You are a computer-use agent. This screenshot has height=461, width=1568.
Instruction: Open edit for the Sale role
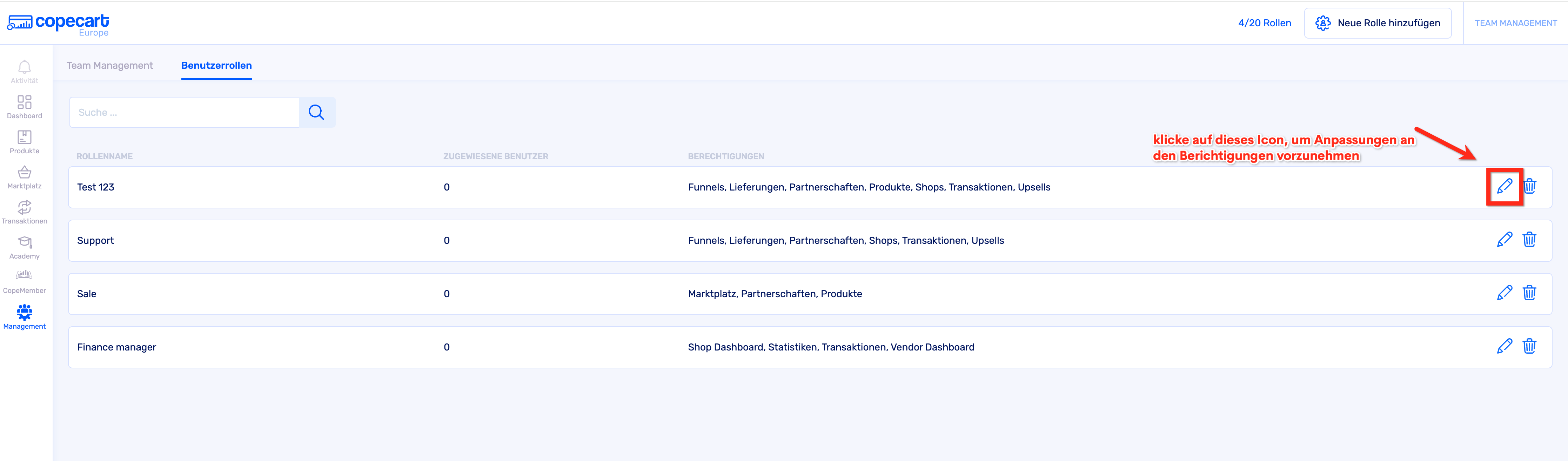click(1504, 293)
